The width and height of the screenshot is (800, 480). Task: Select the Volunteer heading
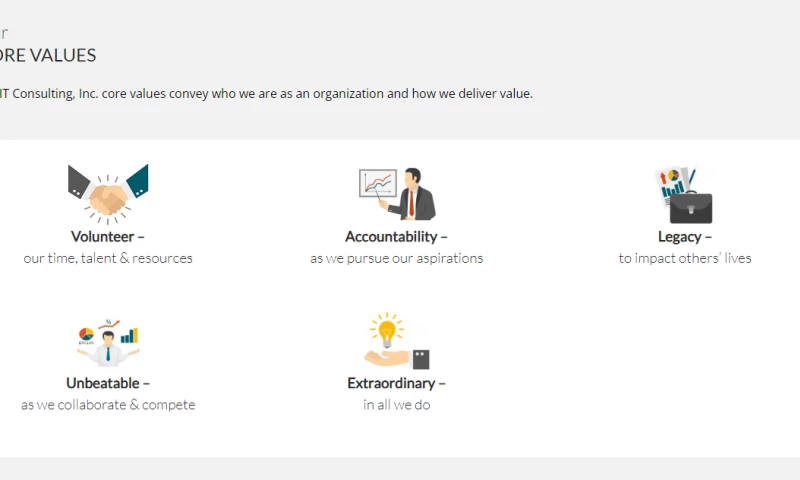pyautogui.click(x=108, y=237)
